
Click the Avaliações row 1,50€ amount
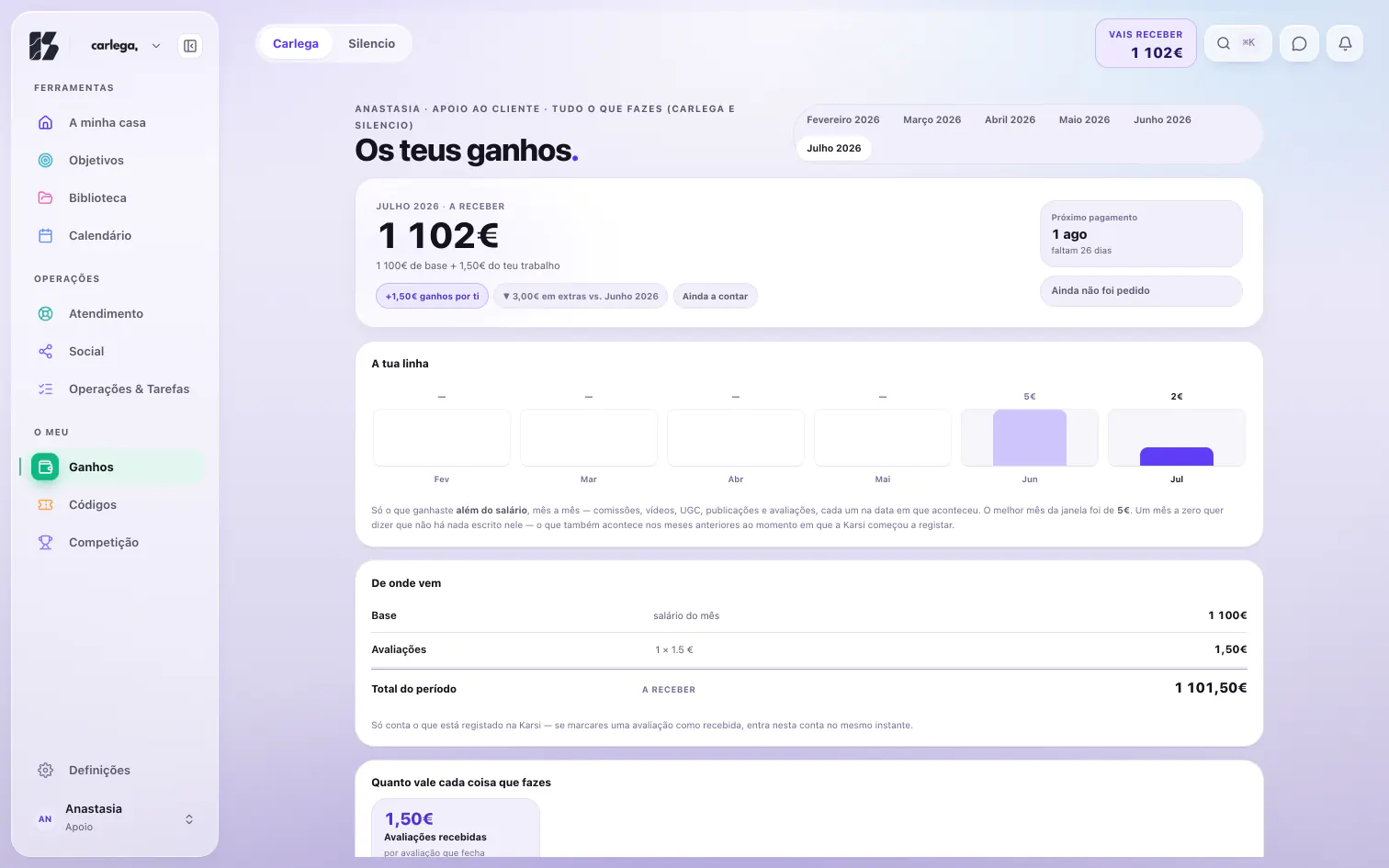(x=1230, y=649)
